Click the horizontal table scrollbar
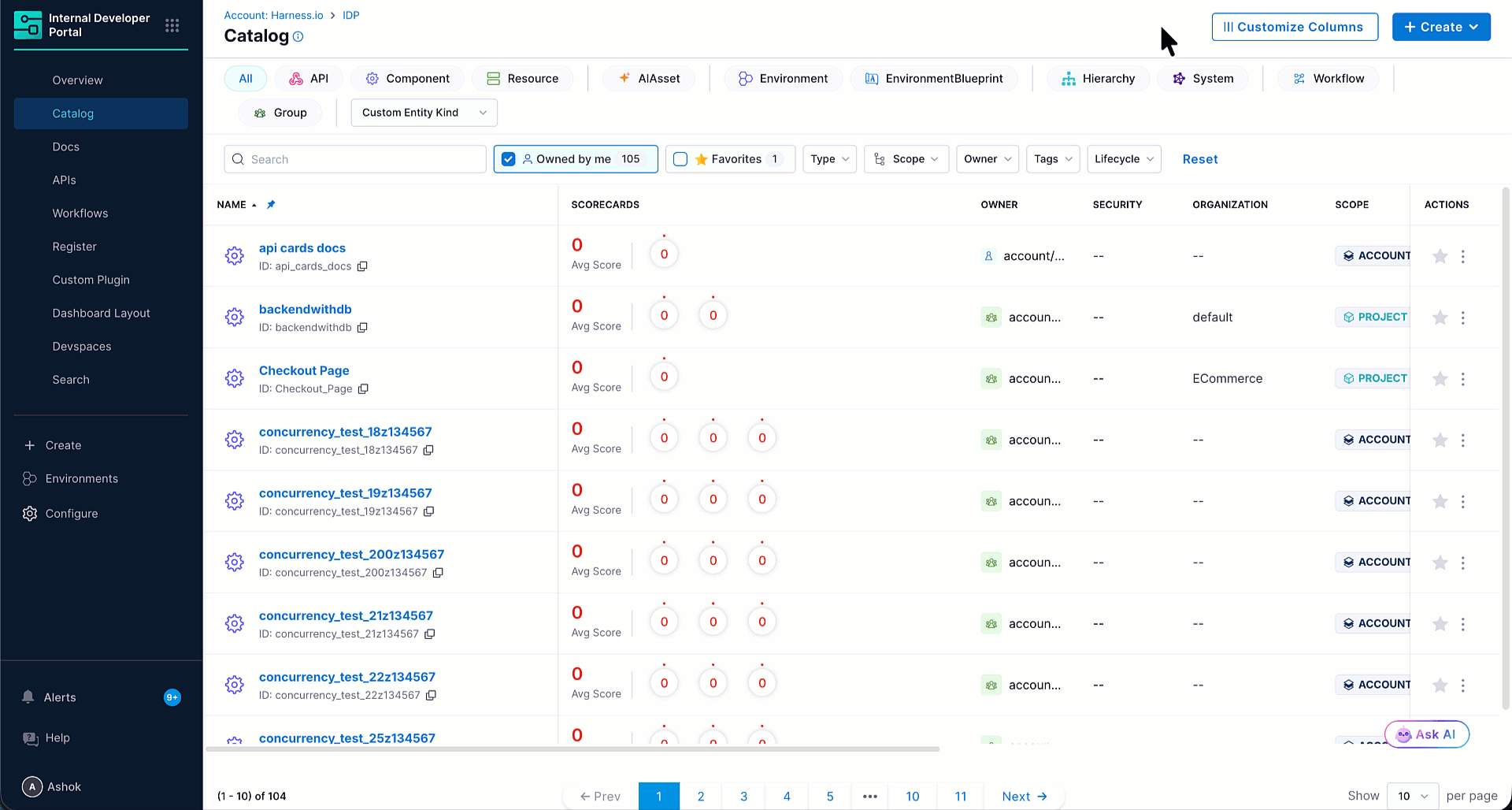This screenshot has height=810, width=1512. [573, 749]
